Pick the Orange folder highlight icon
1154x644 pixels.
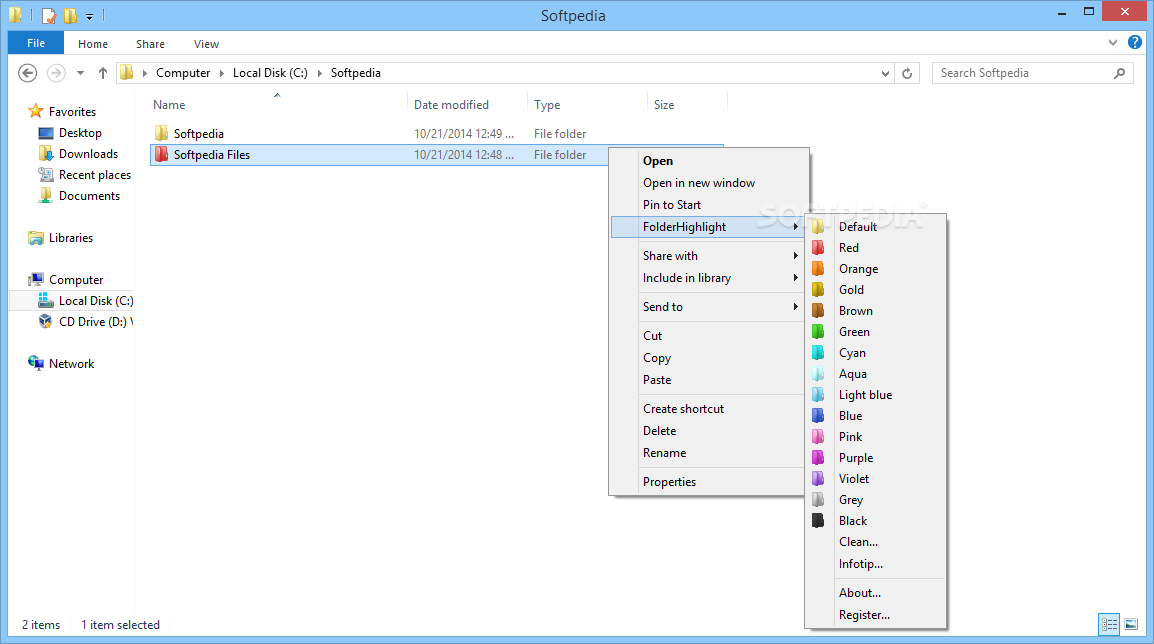click(x=818, y=269)
